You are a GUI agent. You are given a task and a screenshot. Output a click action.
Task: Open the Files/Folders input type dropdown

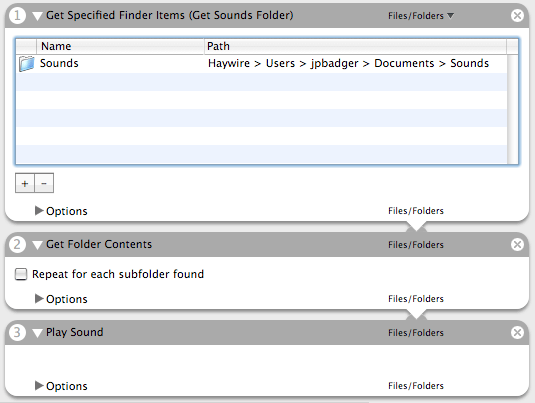point(421,16)
